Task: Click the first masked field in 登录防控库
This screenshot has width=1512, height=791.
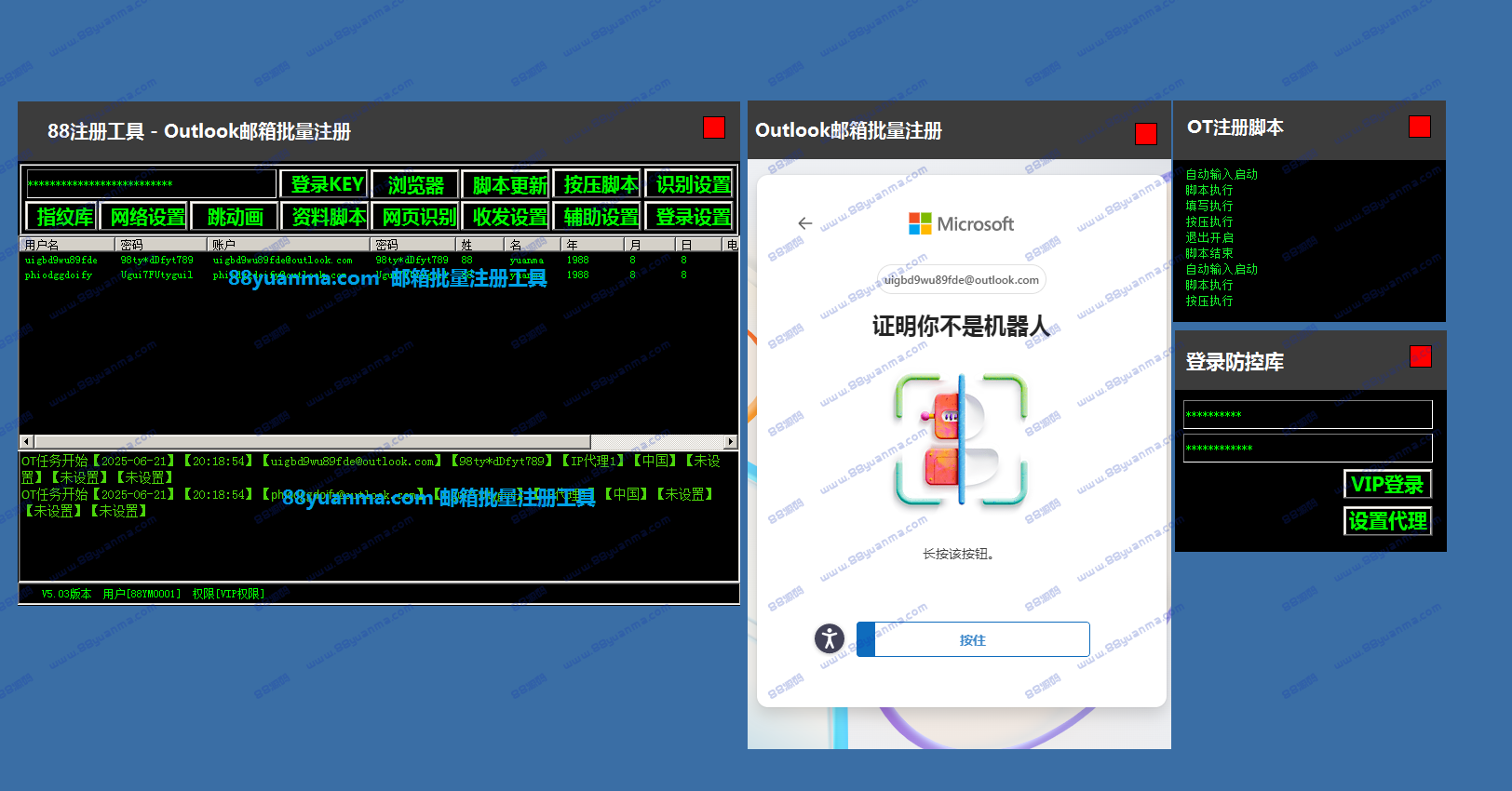Action: [x=1307, y=414]
